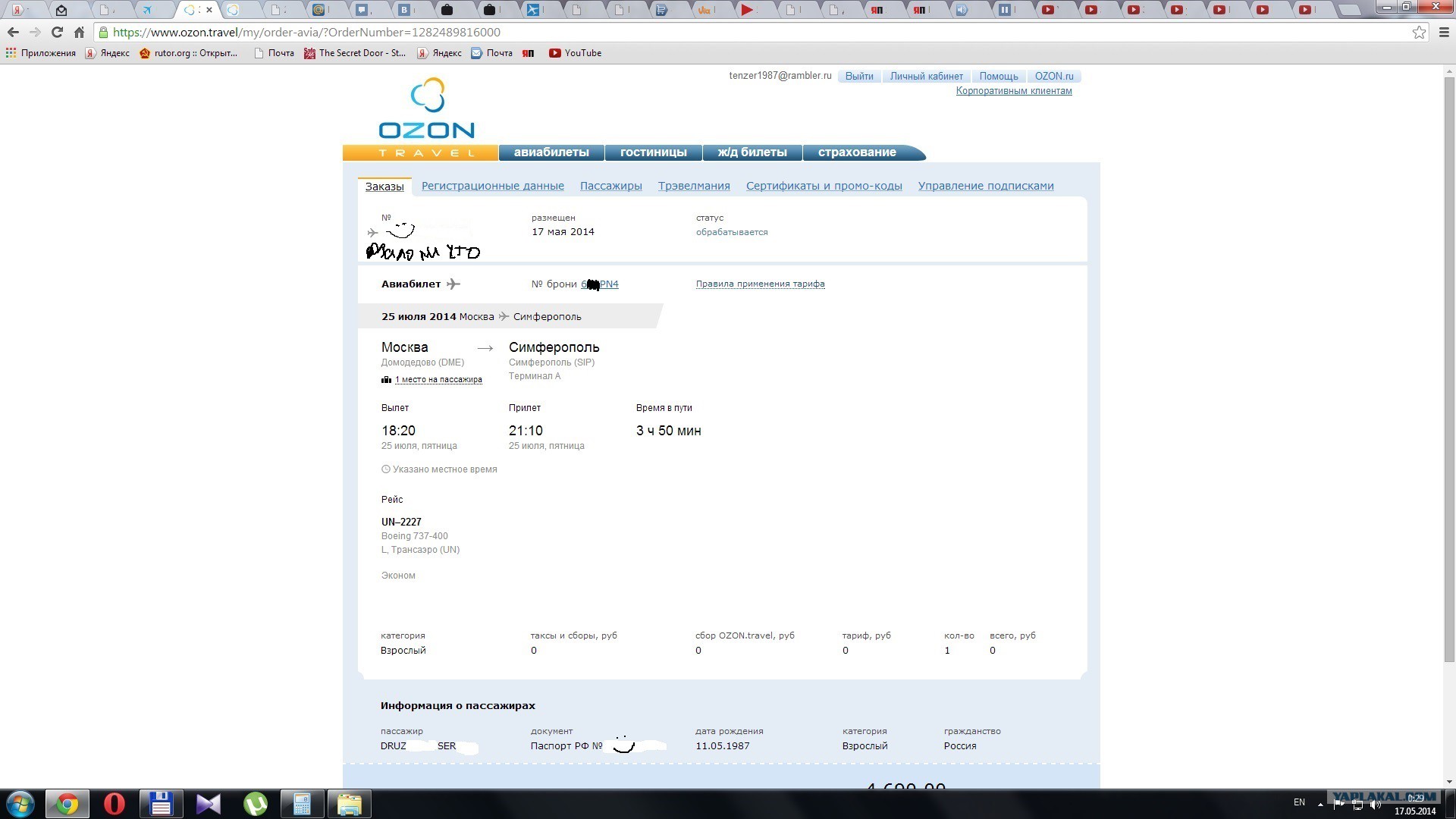Click the scrollbar down arrow

pyautogui.click(x=1449, y=782)
